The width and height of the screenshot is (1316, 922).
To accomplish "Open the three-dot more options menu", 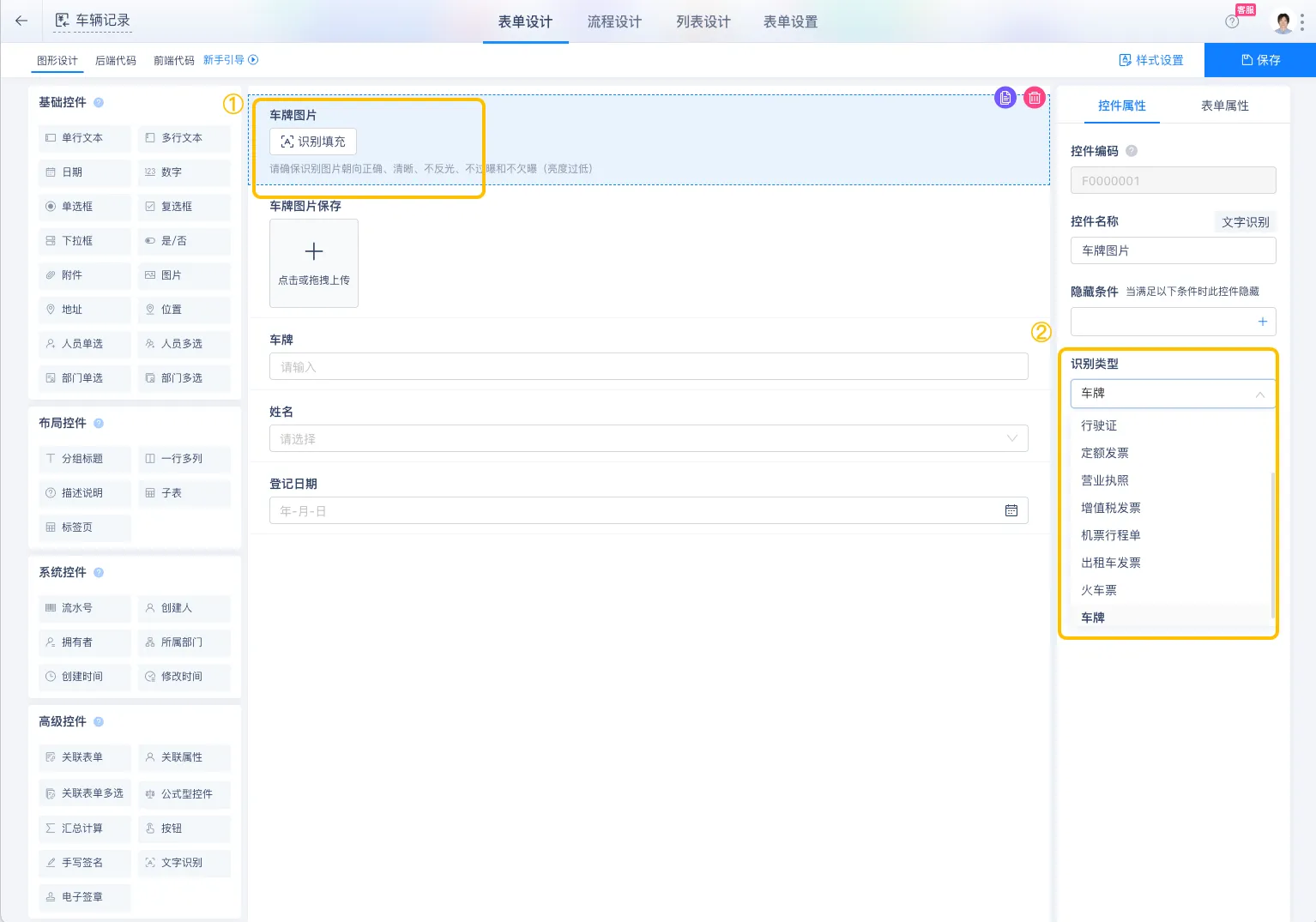I will pos(1302,22).
